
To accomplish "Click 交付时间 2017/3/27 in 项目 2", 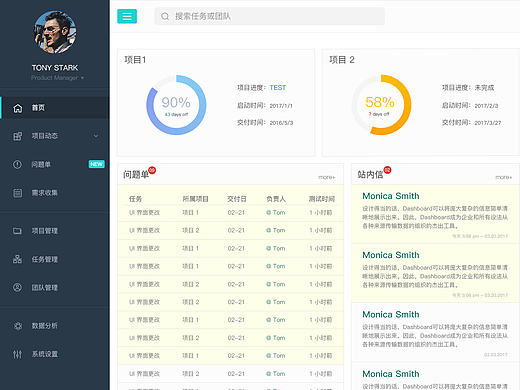I will [x=471, y=123].
